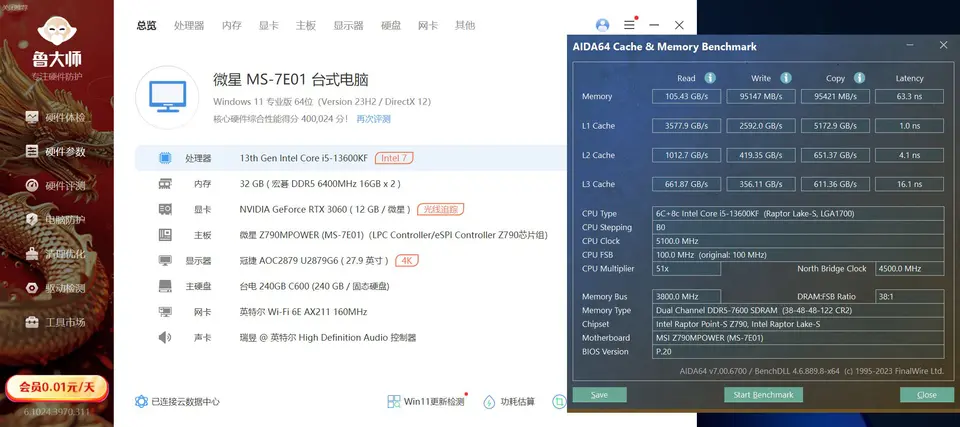The width and height of the screenshot is (960, 427).
Task: Click the North Bridge Clock field
Action: click(909, 269)
